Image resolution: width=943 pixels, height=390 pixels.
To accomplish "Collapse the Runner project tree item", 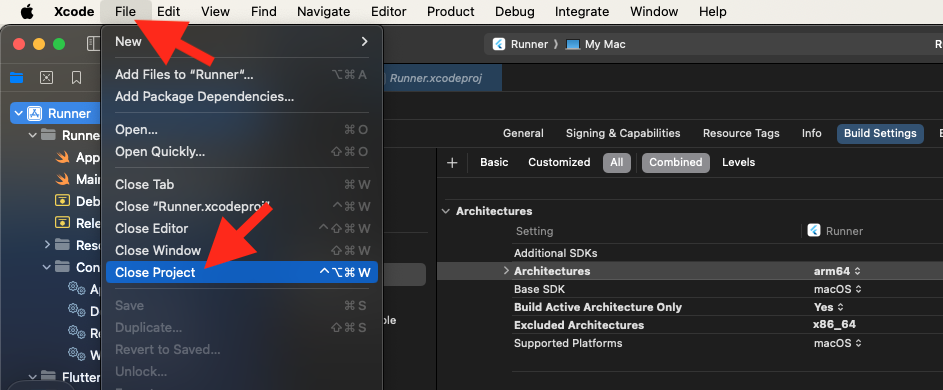I will 18,113.
